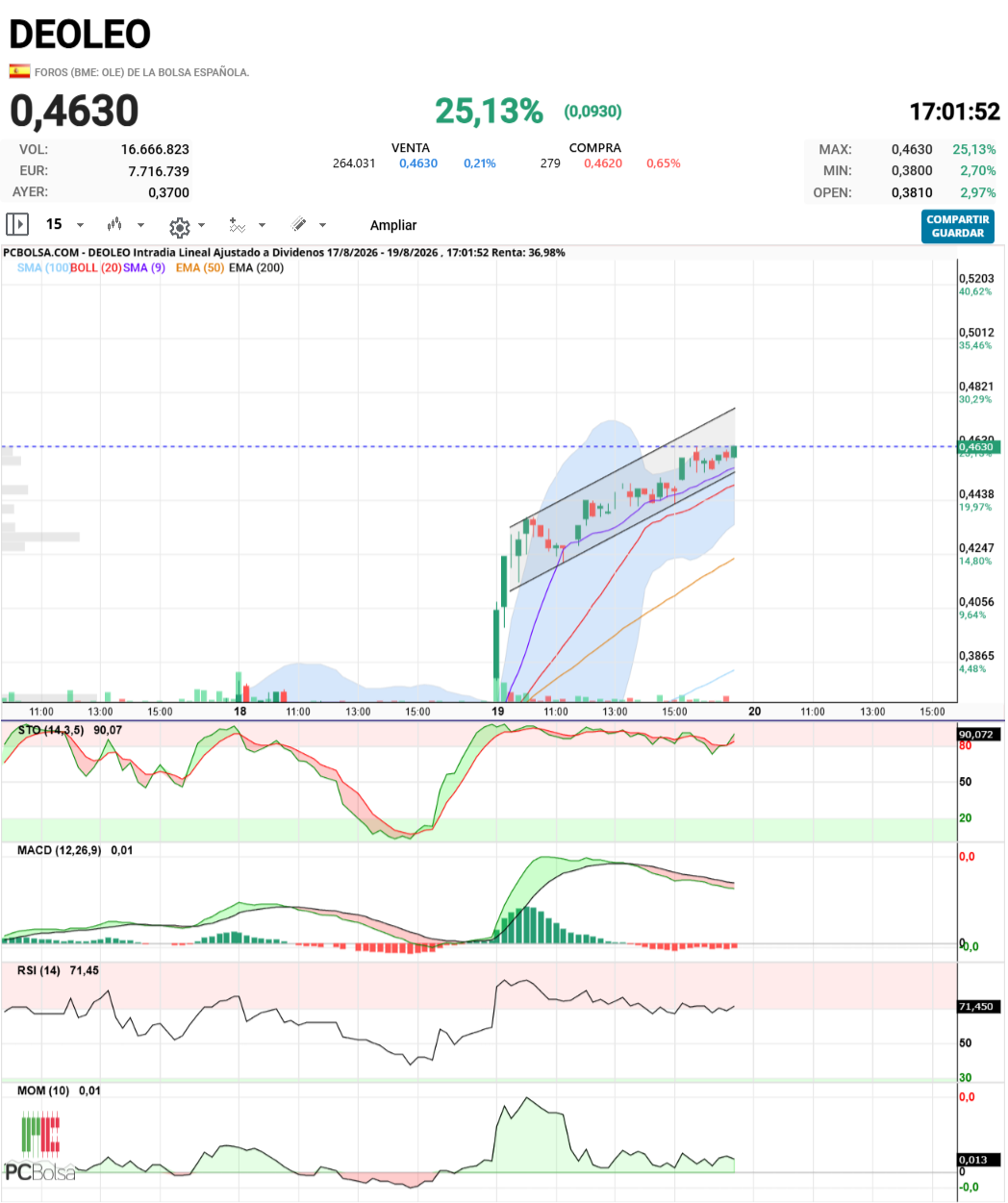Open the FOROS (BME: OLE) link

(x=141, y=72)
